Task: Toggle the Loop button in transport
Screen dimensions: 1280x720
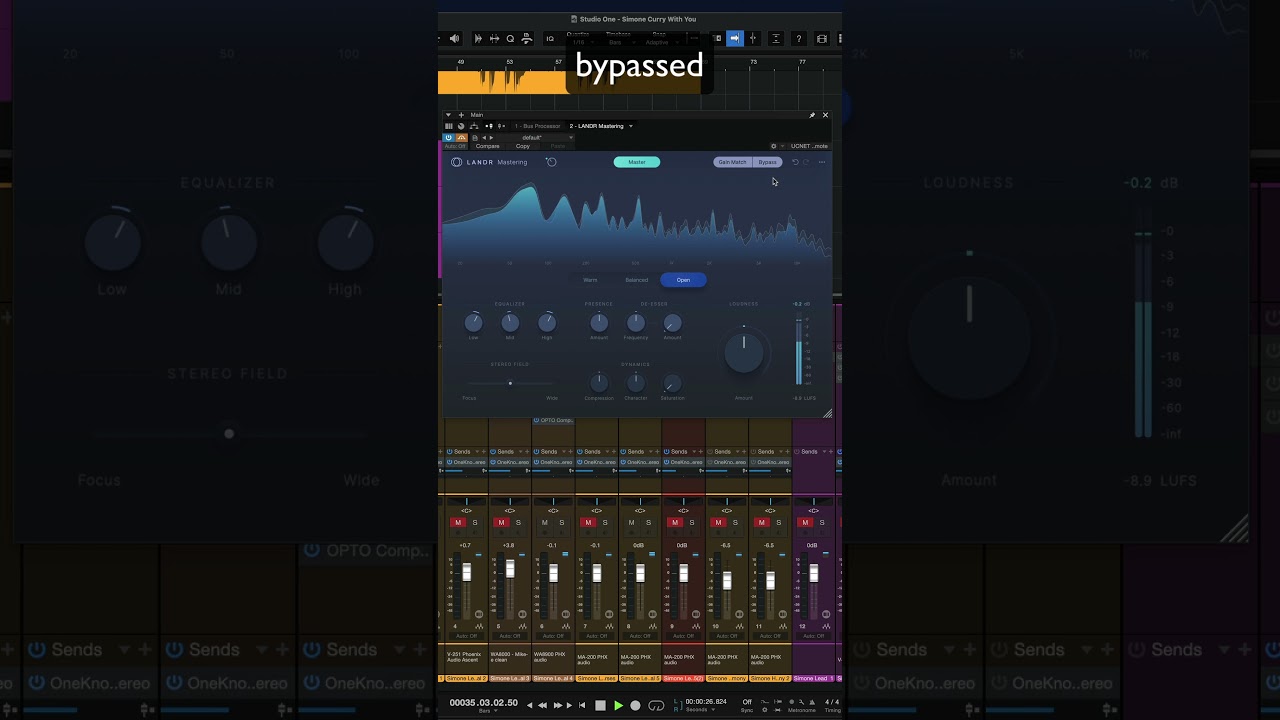Action: [x=656, y=705]
